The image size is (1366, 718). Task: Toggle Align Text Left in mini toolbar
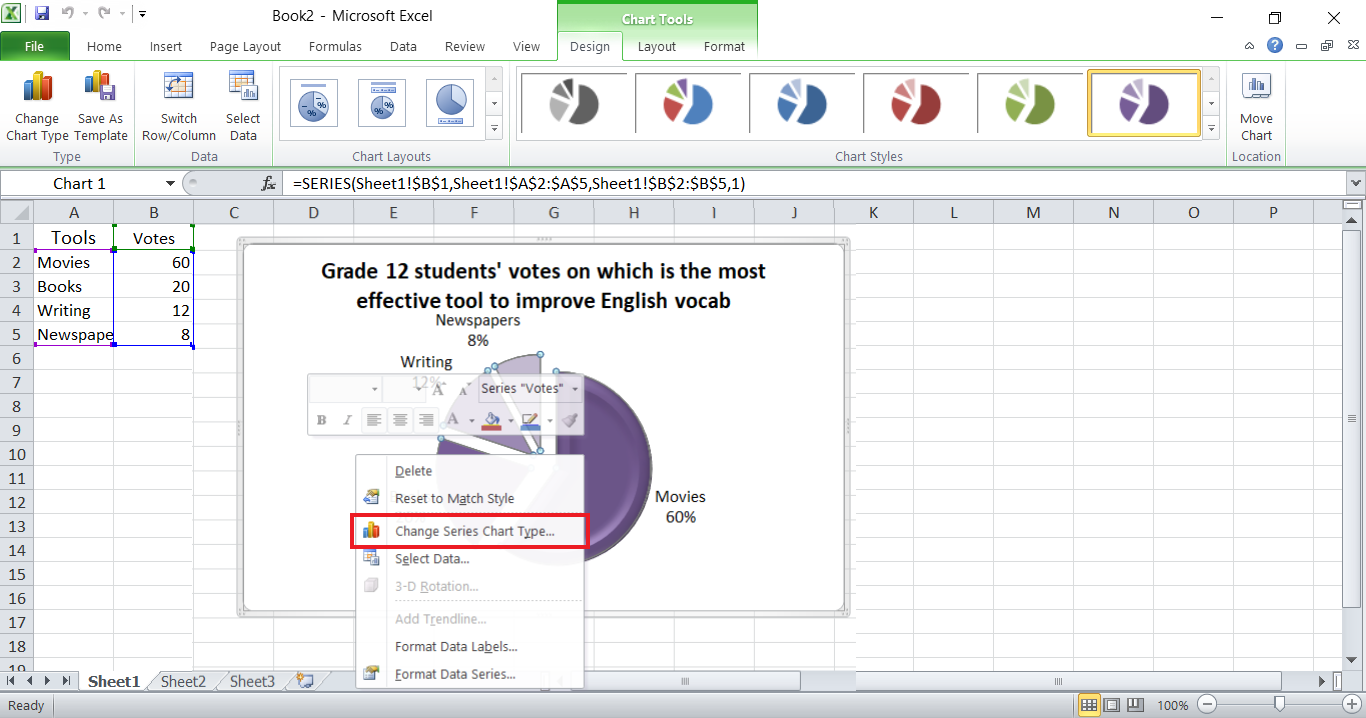(374, 421)
